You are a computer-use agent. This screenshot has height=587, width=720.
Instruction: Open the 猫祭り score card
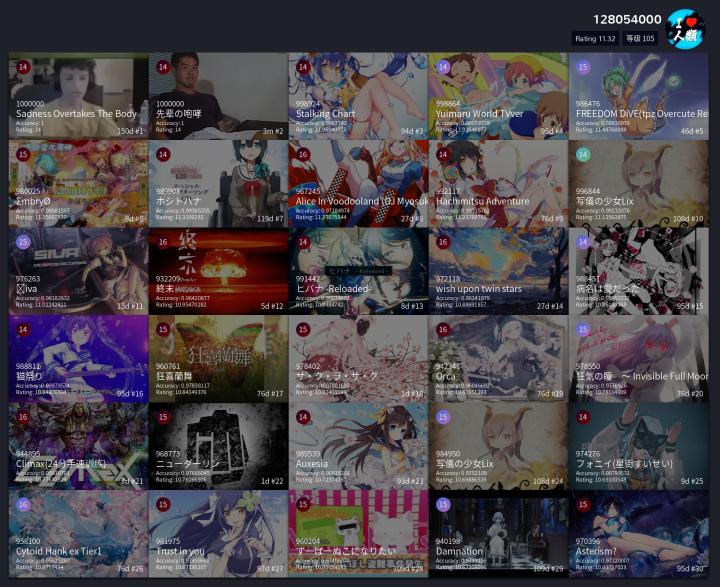coord(79,359)
